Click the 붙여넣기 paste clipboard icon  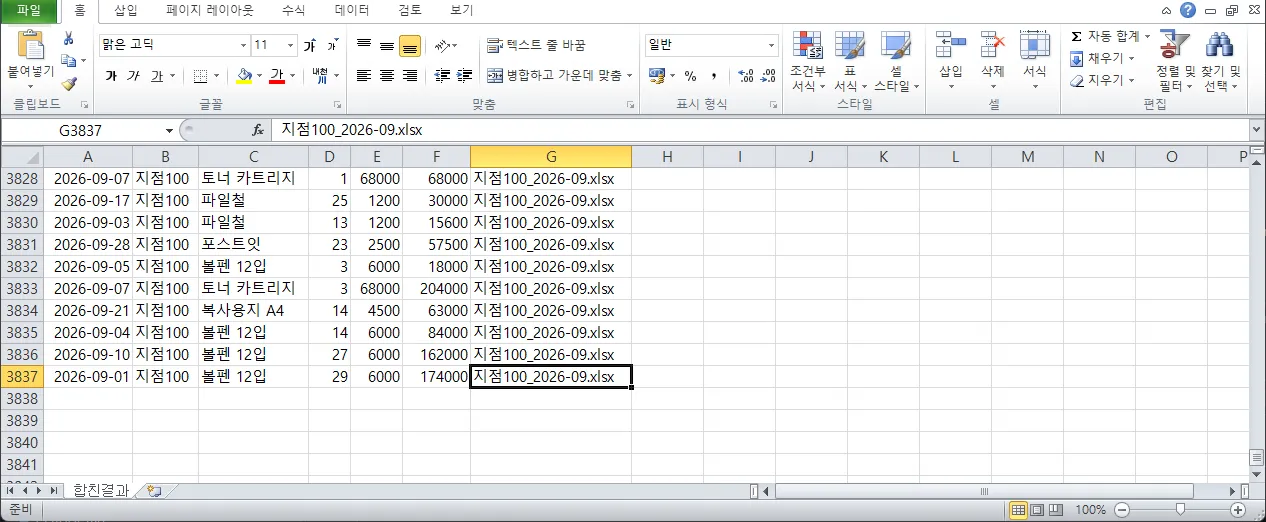click(x=31, y=46)
